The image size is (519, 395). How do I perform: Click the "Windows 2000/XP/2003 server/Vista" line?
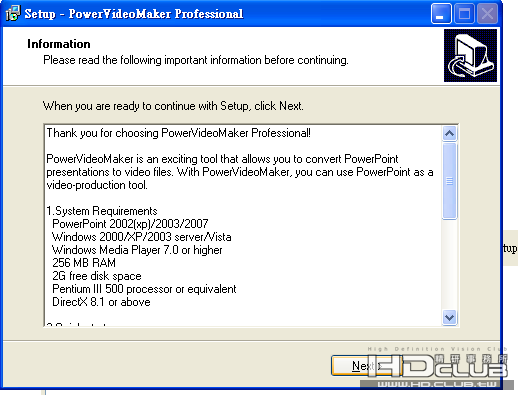142,237
